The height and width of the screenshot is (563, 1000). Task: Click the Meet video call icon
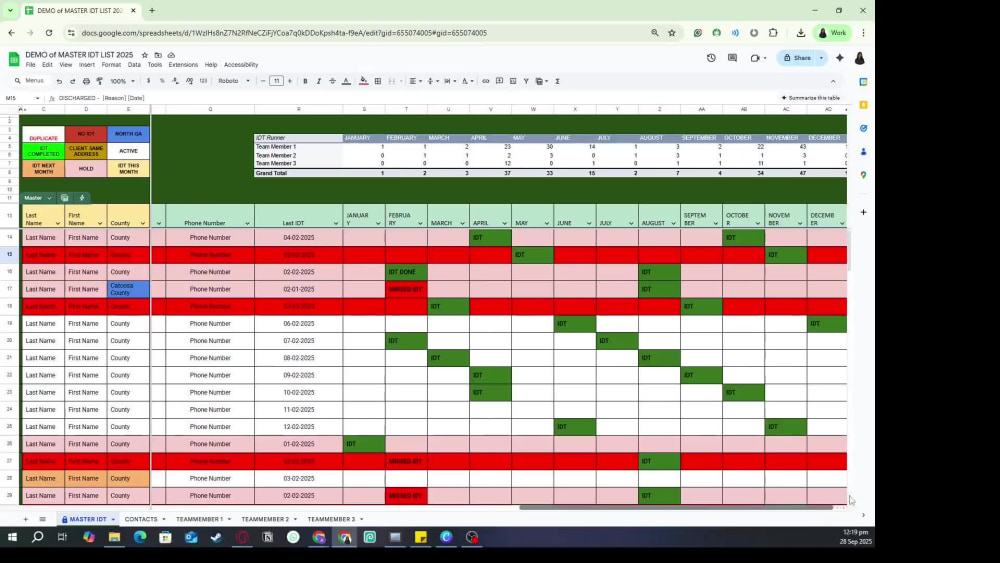click(x=755, y=58)
